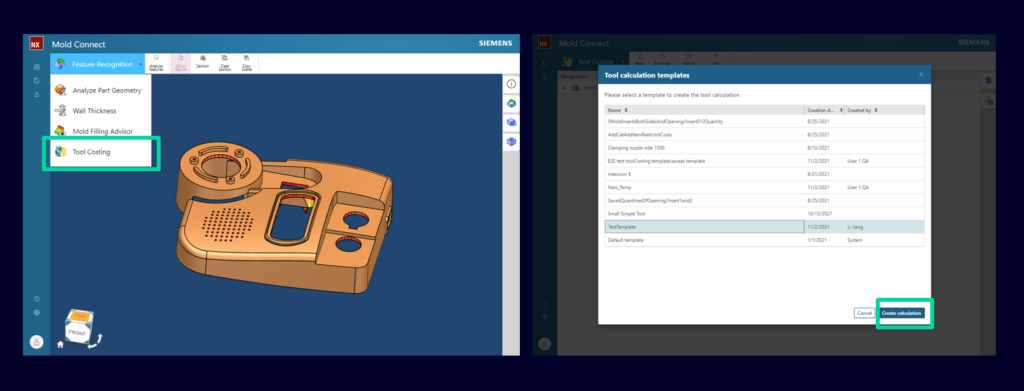
Task: Select Small Simple Tool template
Action: pyautogui.click(x=764, y=213)
